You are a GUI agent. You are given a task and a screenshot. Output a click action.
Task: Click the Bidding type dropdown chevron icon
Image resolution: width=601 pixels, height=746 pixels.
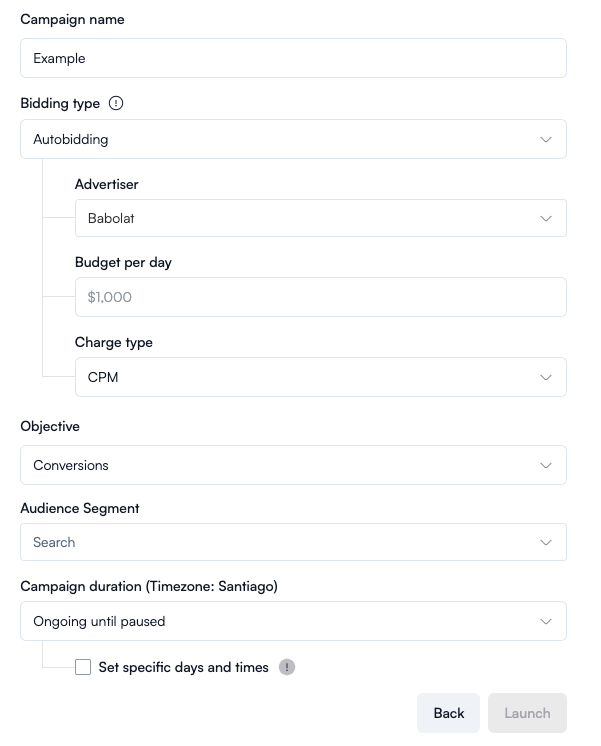pos(546,140)
